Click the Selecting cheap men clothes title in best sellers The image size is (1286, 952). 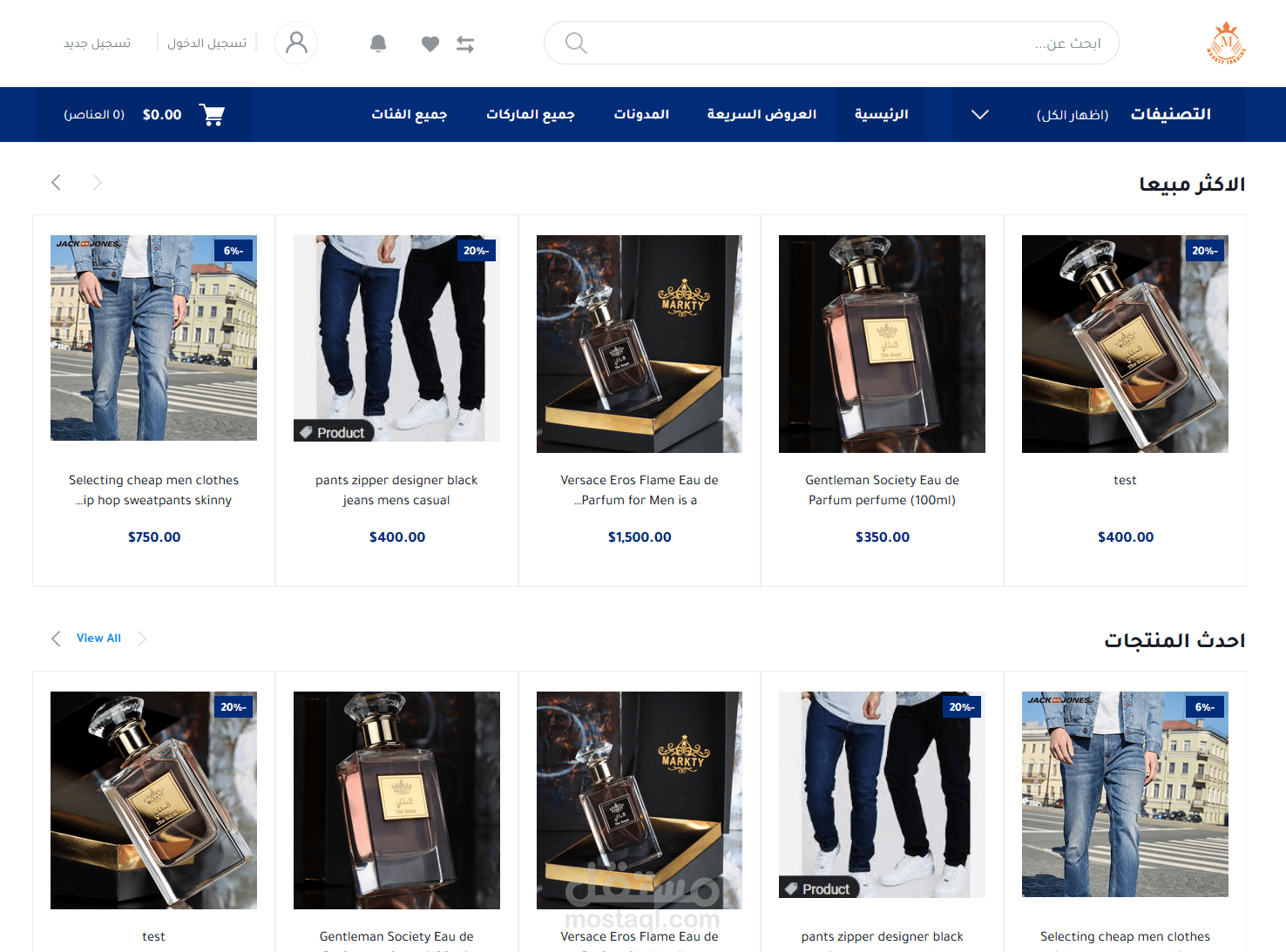point(153,490)
